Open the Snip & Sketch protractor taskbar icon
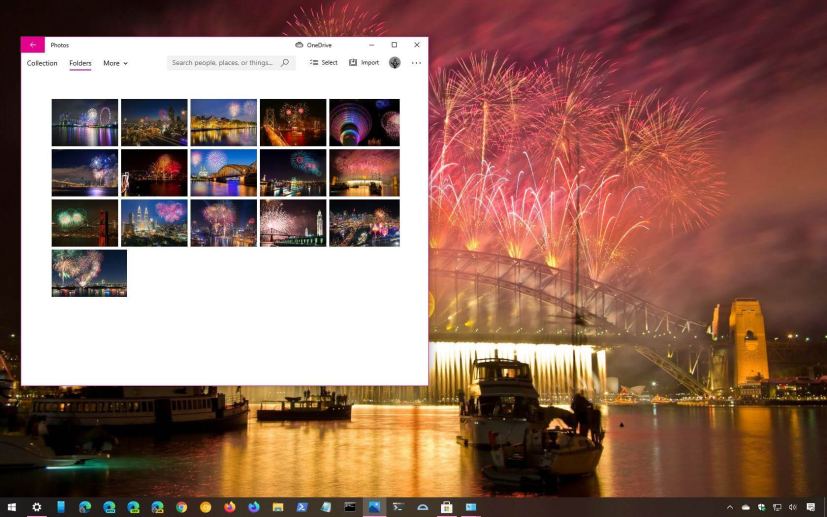 click(x=422, y=508)
